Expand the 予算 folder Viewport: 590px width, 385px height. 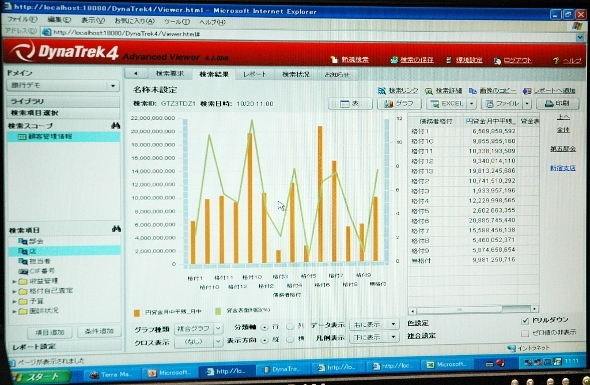(14, 301)
